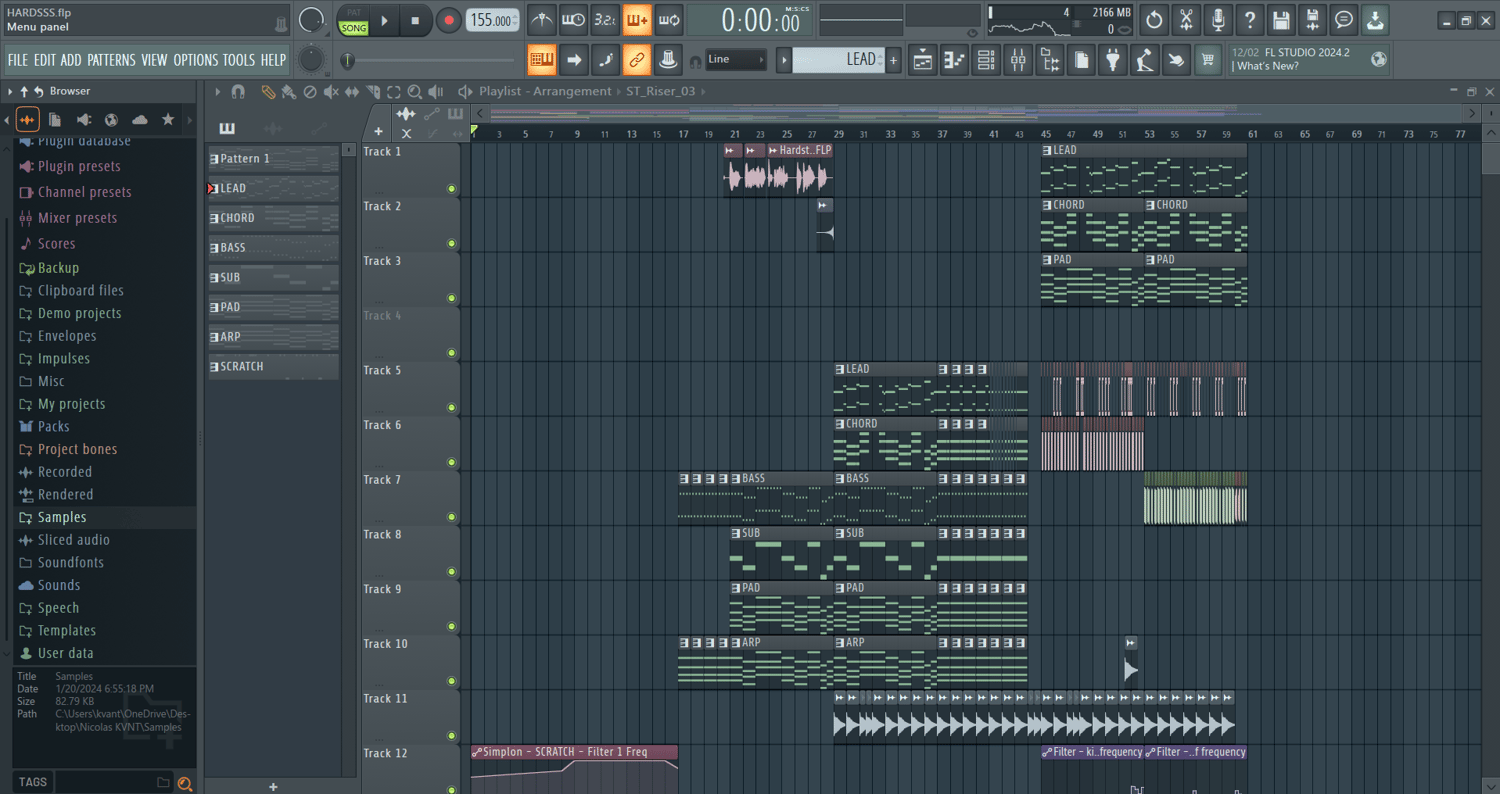This screenshot has height=794, width=1500.
Task: Click the song position slider
Action: 430,61
